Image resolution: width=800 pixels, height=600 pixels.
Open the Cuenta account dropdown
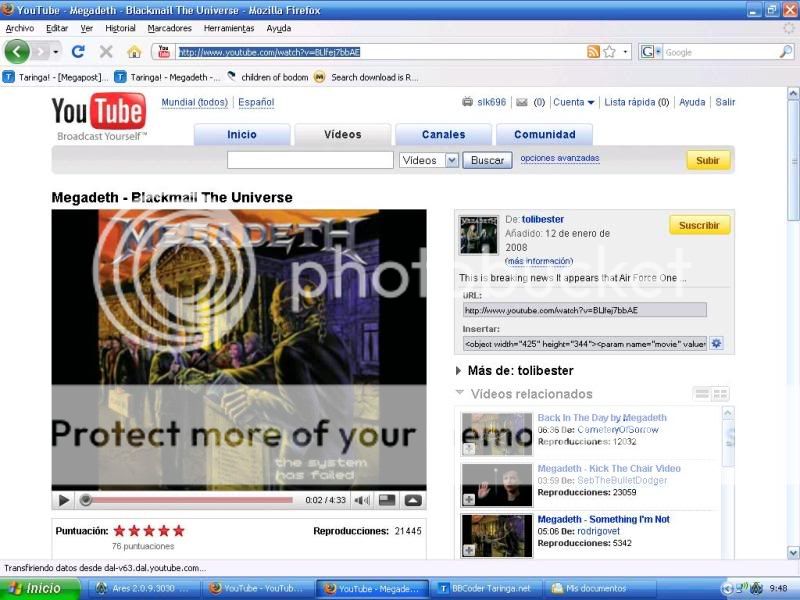[574, 102]
